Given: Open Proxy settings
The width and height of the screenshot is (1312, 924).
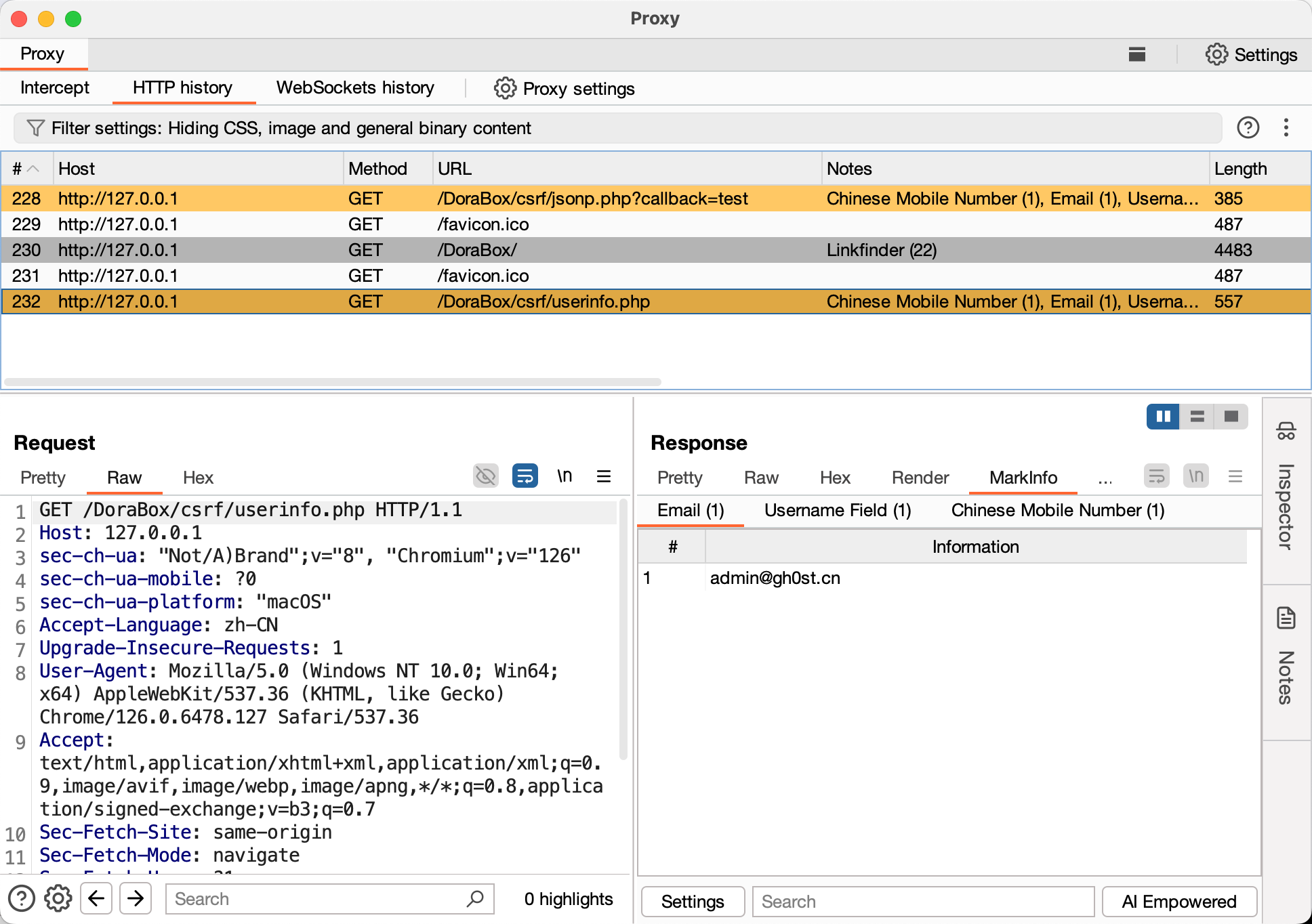Looking at the screenshot, I should pos(564,89).
